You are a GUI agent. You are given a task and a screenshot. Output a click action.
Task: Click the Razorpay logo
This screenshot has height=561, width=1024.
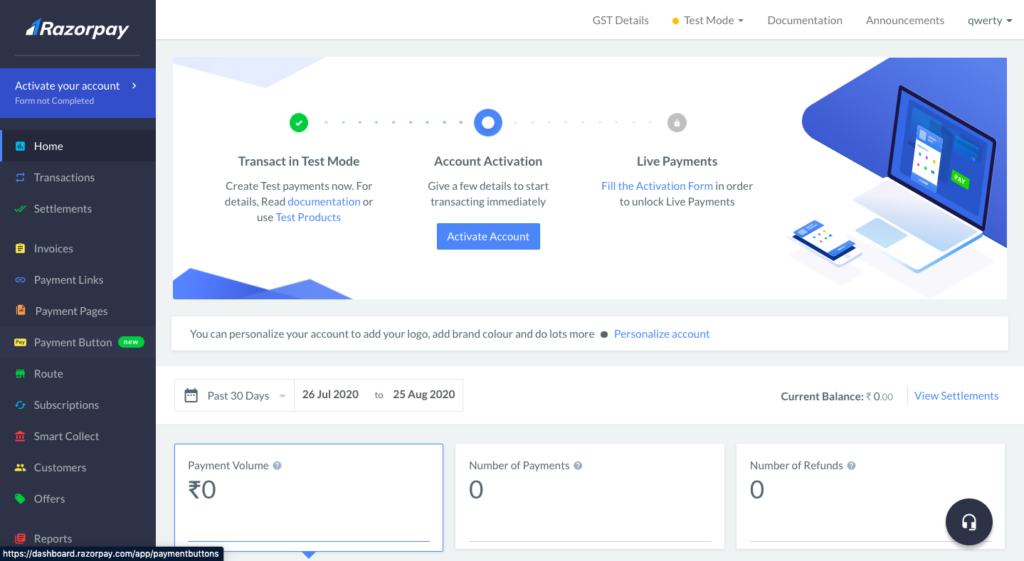click(x=77, y=29)
